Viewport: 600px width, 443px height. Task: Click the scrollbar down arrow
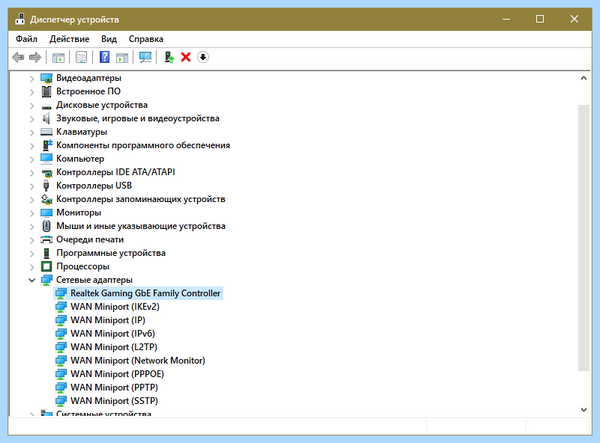pyautogui.click(x=584, y=410)
